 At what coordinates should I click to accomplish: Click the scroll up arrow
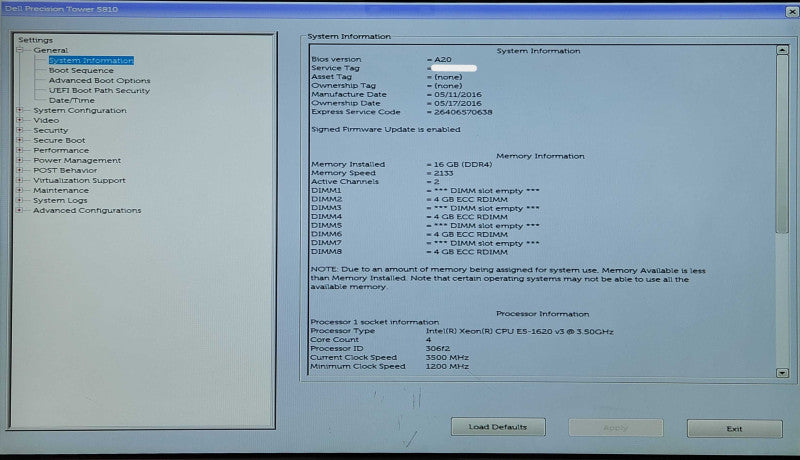coord(782,50)
